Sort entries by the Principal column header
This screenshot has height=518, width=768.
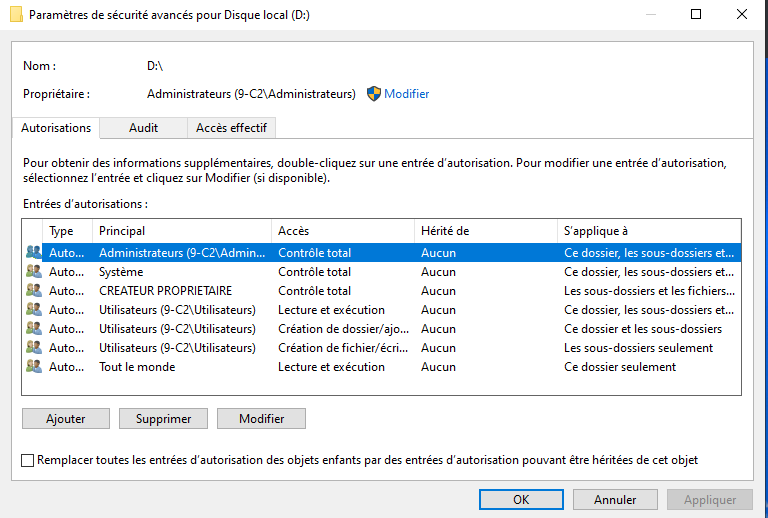(x=182, y=231)
